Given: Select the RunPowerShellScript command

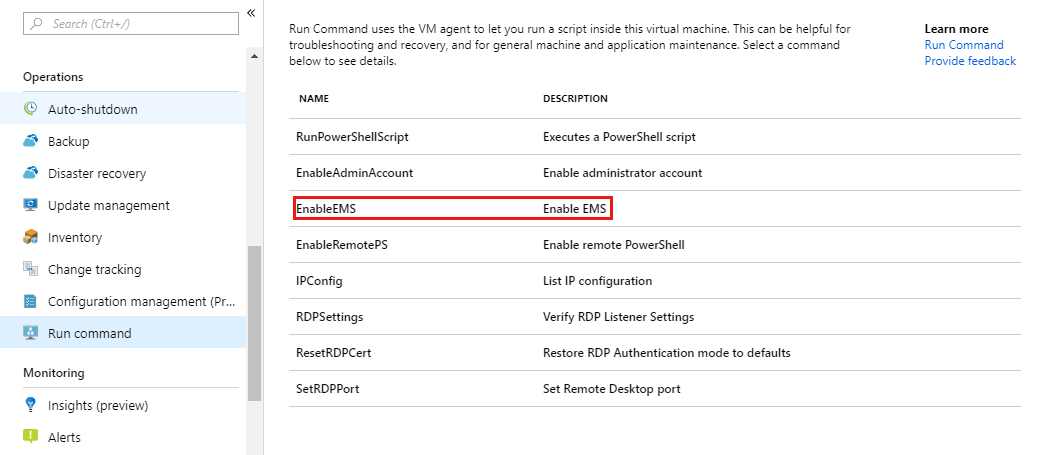Looking at the screenshot, I should pyautogui.click(x=352, y=137).
